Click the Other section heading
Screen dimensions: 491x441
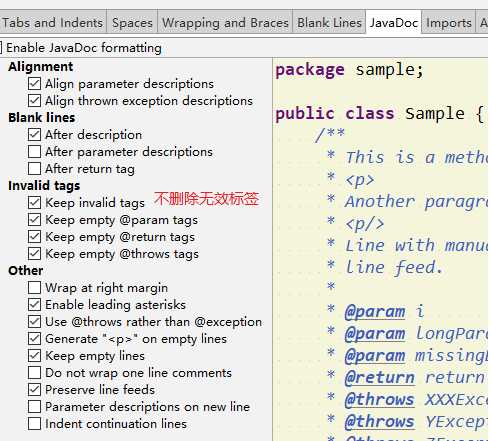click(26, 271)
